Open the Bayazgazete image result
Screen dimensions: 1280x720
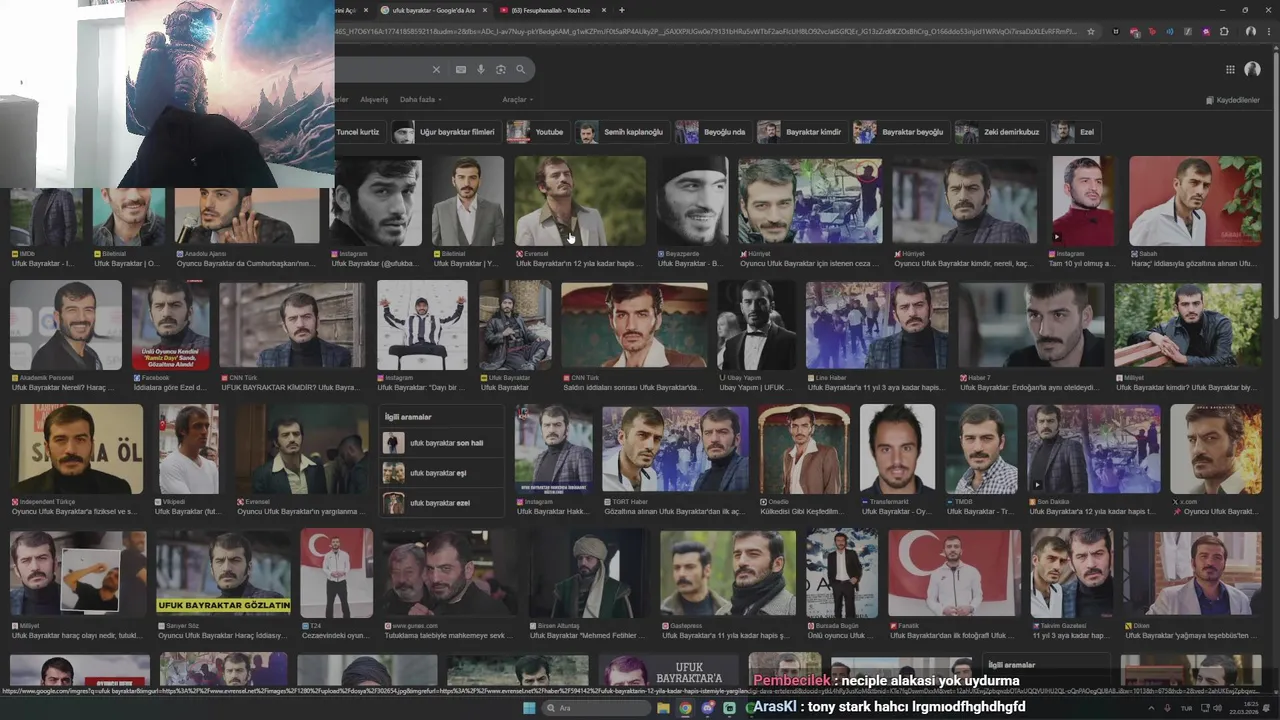point(692,200)
